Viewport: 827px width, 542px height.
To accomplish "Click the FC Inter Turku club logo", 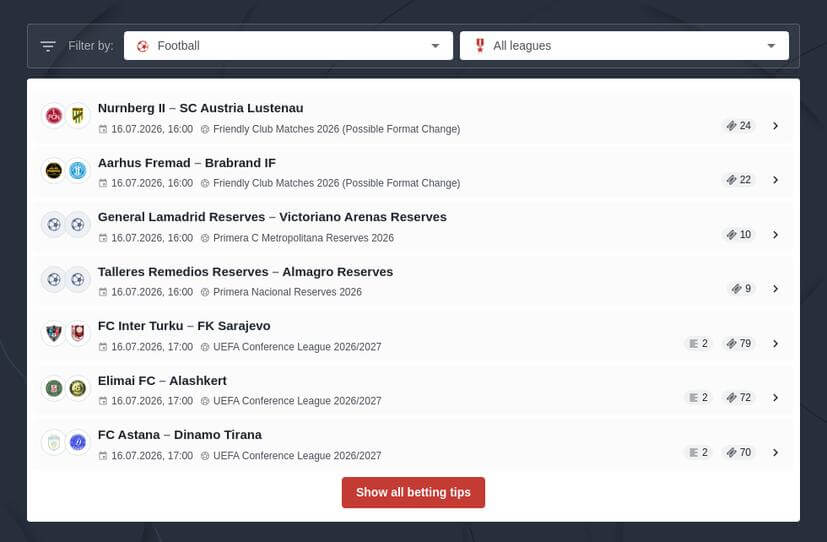I will pos(54,333).
